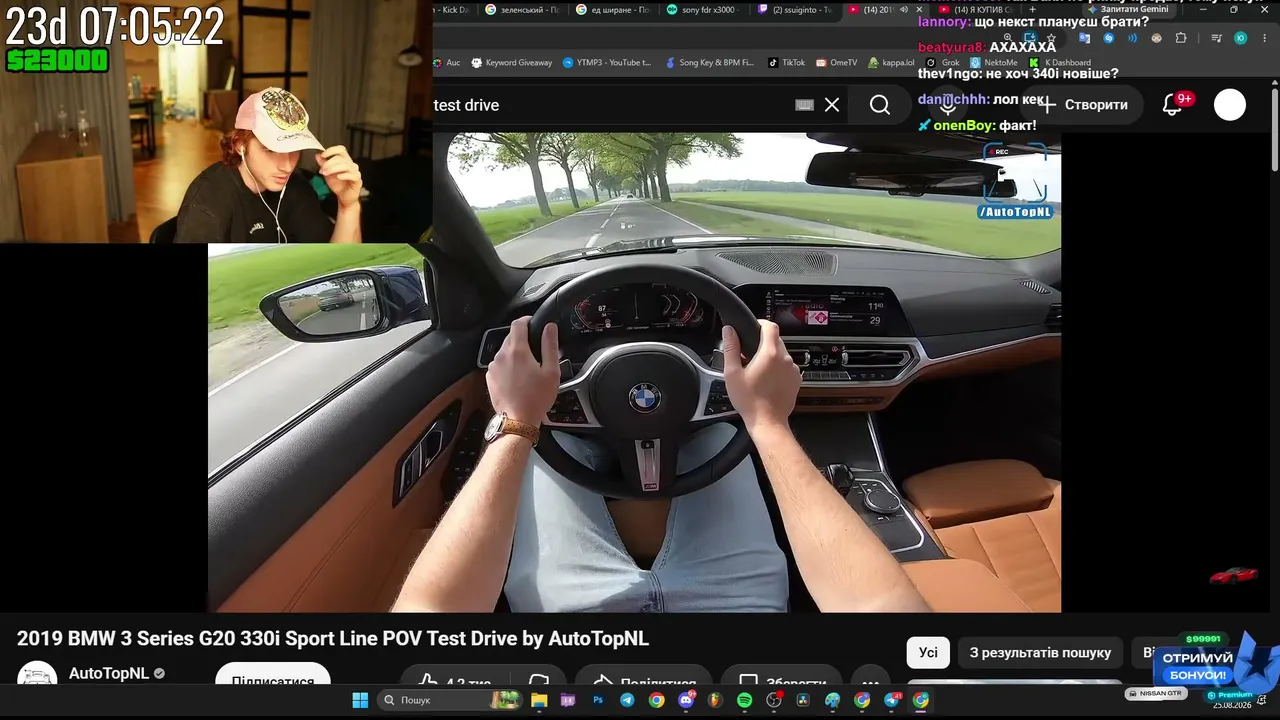Open the TikTok bookmark
Image resolution: width=1280 pixels, height=720 pixels.
[786, 62]
